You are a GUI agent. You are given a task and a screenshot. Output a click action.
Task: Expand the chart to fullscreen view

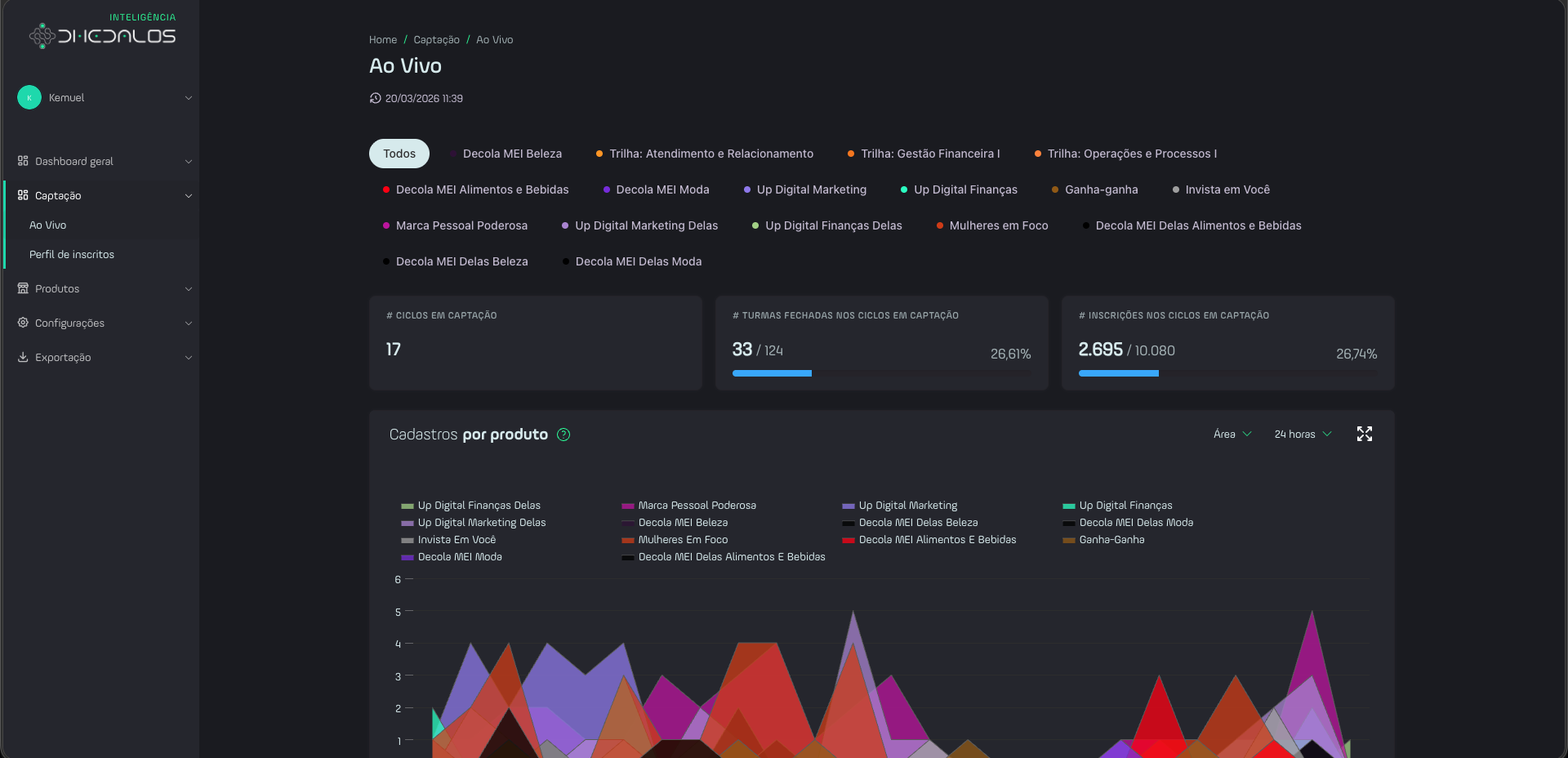coord(1365,434)
